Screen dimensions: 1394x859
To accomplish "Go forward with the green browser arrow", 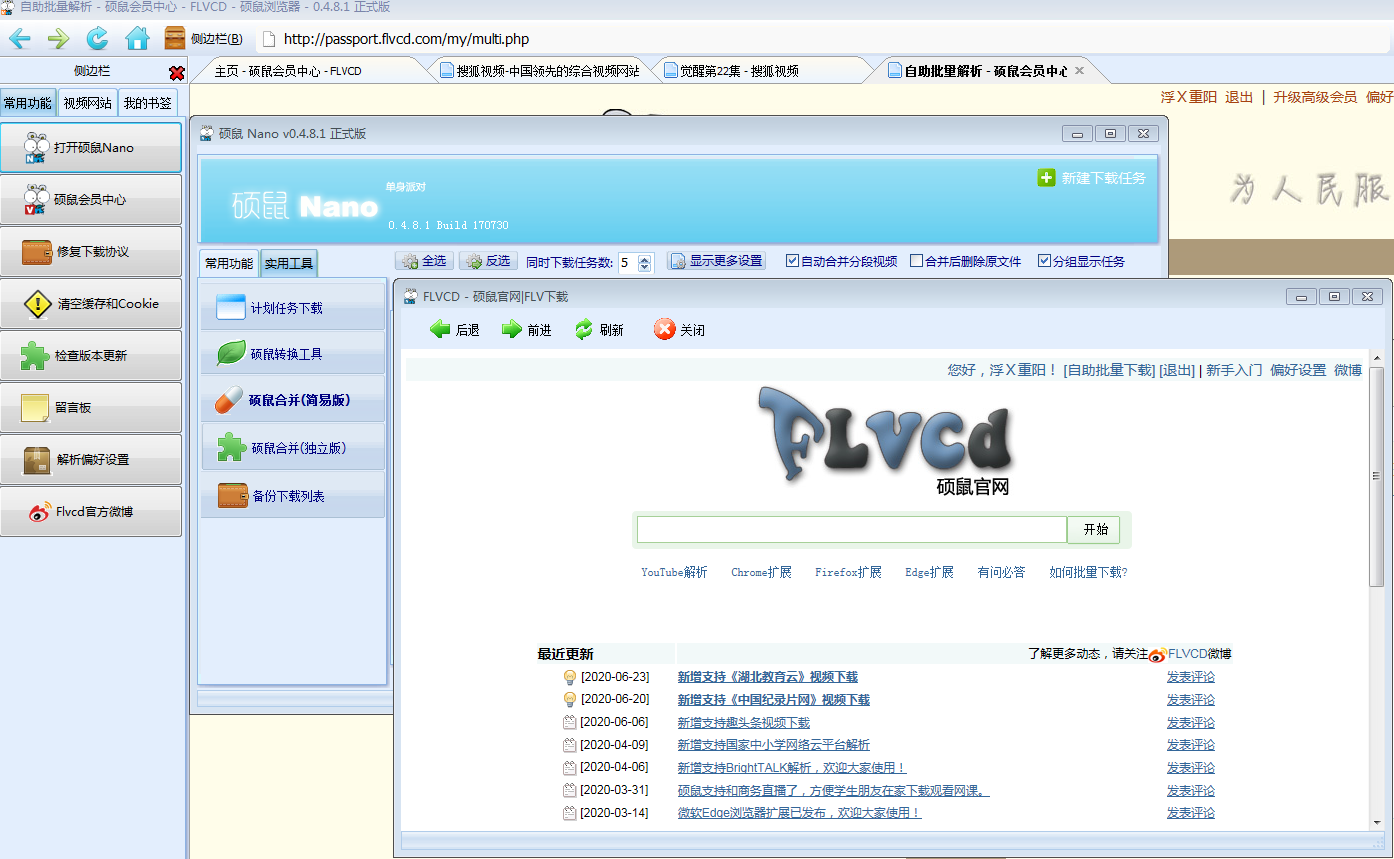I will 58,39.
